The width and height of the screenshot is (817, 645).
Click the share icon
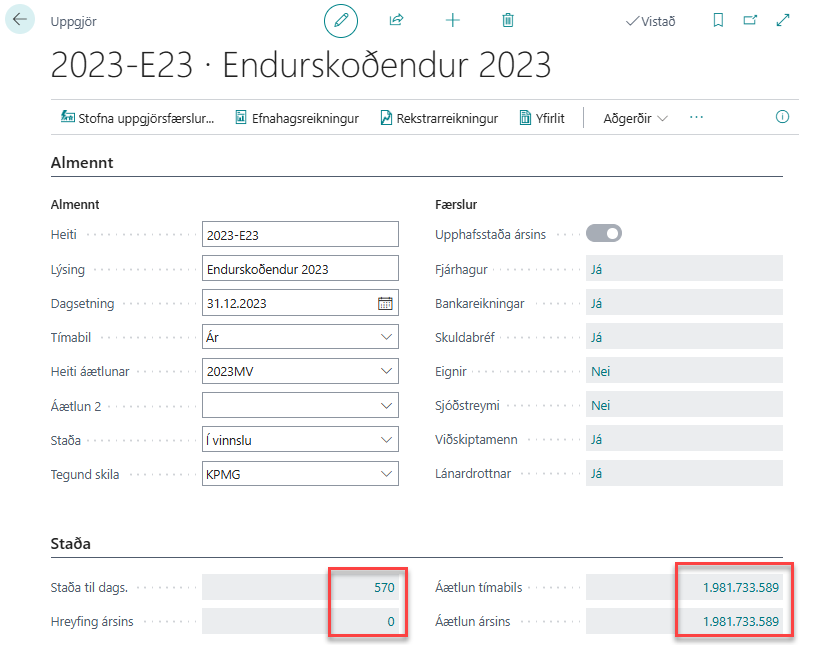396,20
